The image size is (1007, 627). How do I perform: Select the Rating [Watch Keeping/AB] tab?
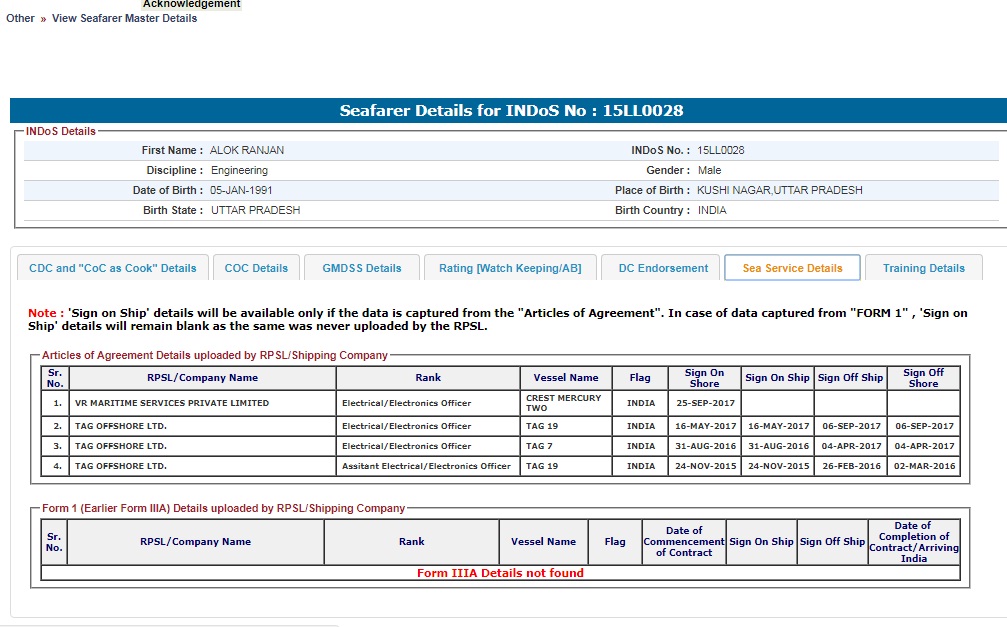click(510, 268)
